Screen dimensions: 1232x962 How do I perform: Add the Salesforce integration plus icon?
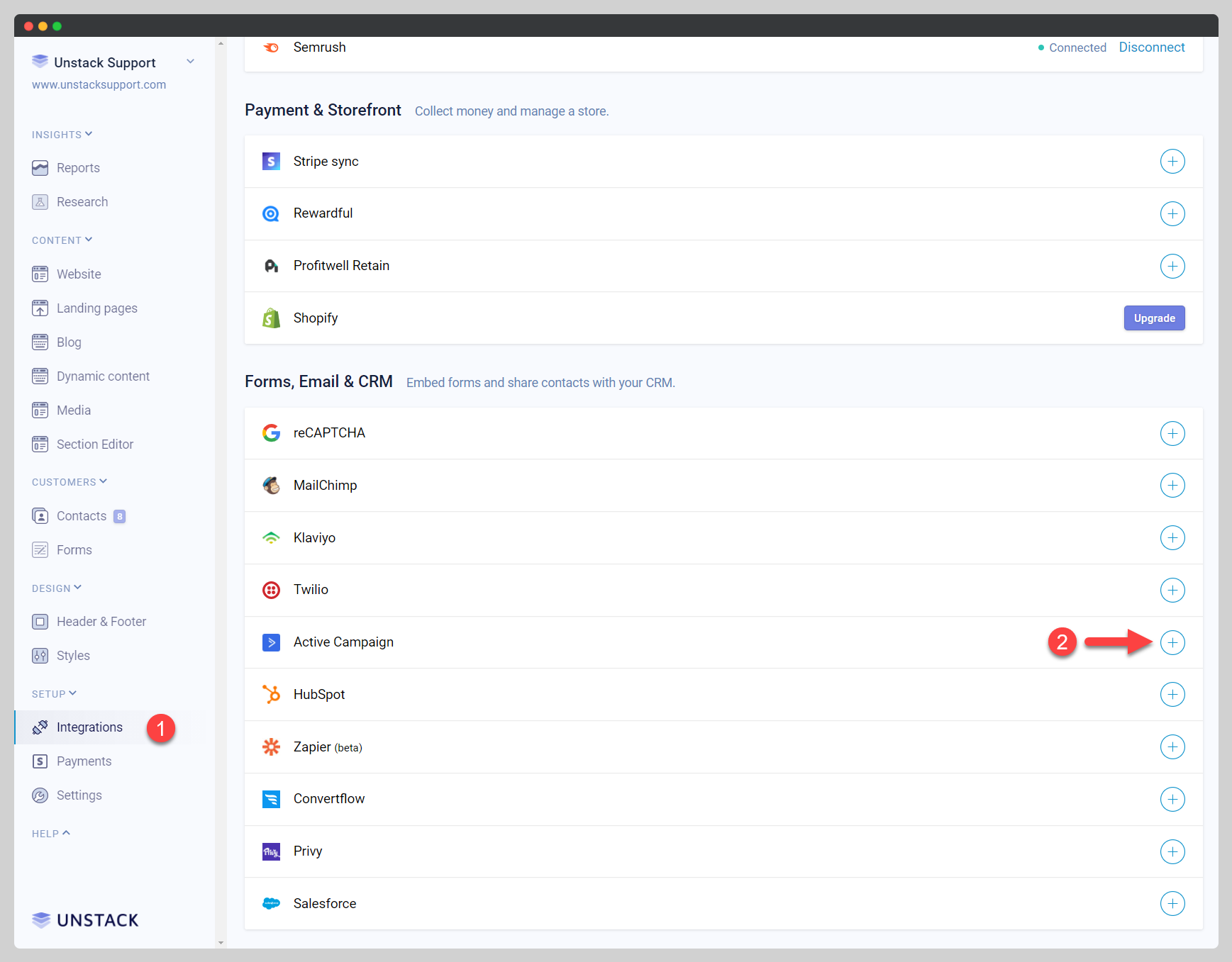click(x=1172, y=904)
